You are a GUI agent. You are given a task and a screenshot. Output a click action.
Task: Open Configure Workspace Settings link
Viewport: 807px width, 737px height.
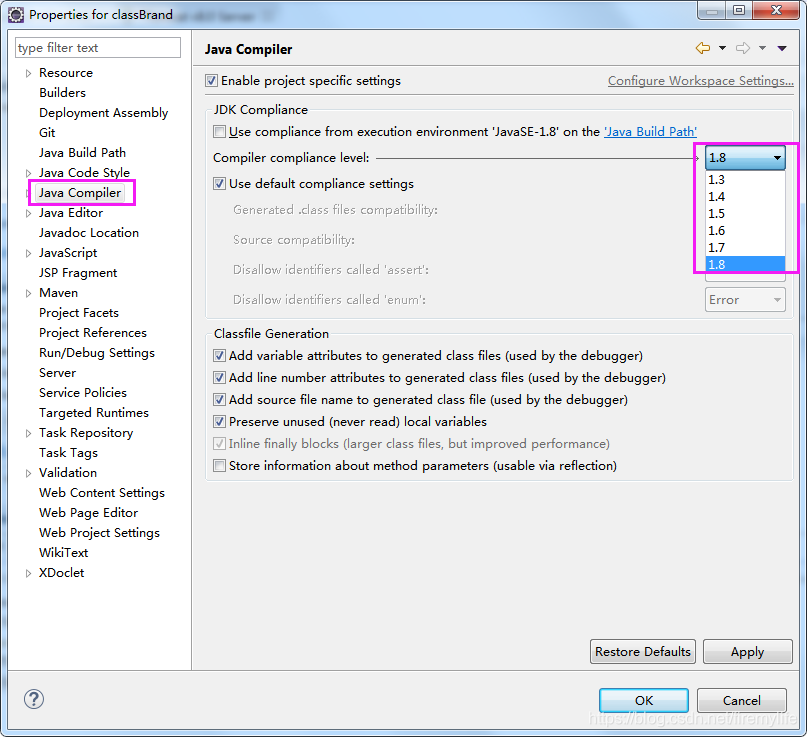click(700, 81)
